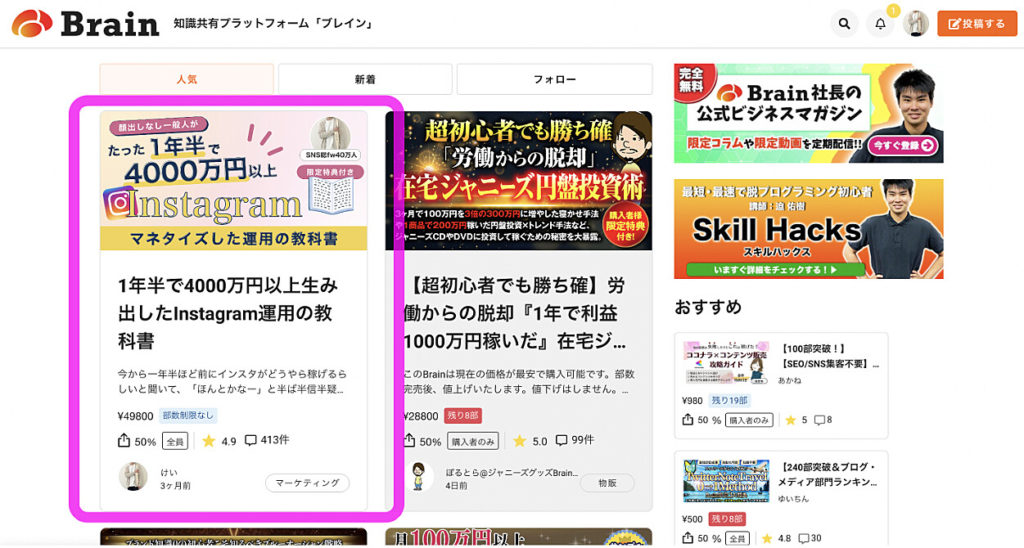Open the notifications bell icon
Image resolution: width=1024 pixels, height=548 pixels.
pyautogui.click(x=880, y=24)
